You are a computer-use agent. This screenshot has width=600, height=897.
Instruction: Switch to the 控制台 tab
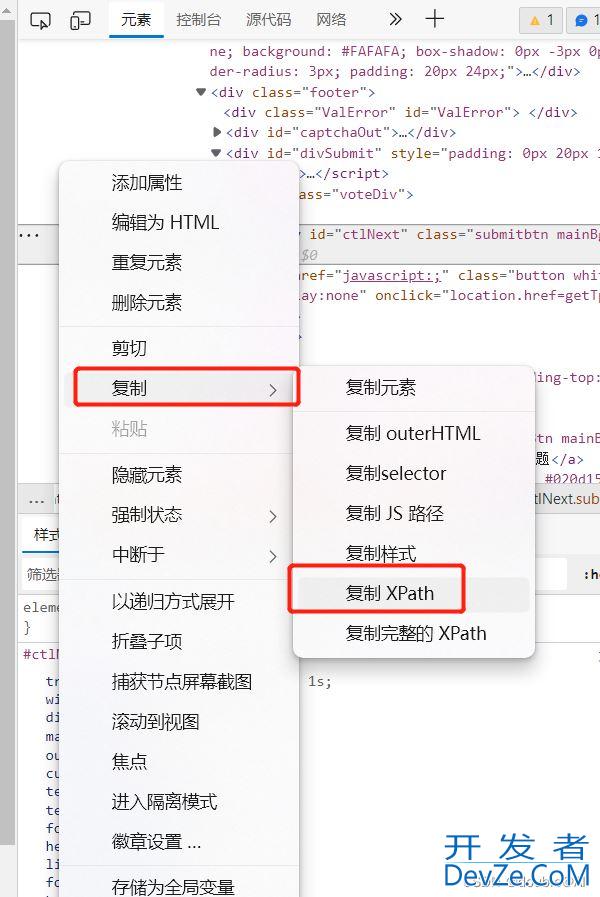tap(198, 20)
